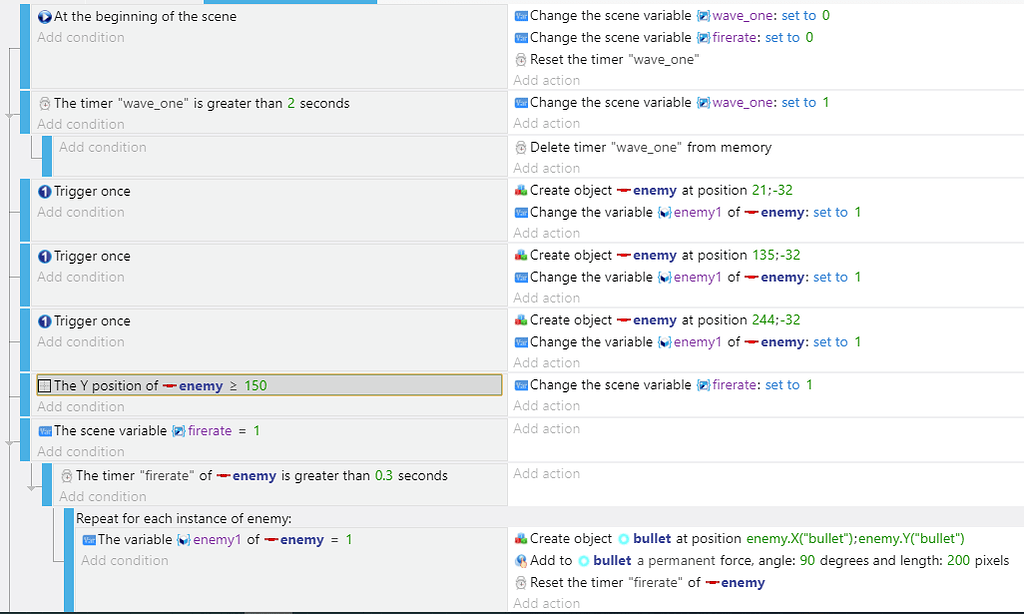Click the permanent force icon on the bullet action
1024x614 pixels.
[x=521, y=560]
